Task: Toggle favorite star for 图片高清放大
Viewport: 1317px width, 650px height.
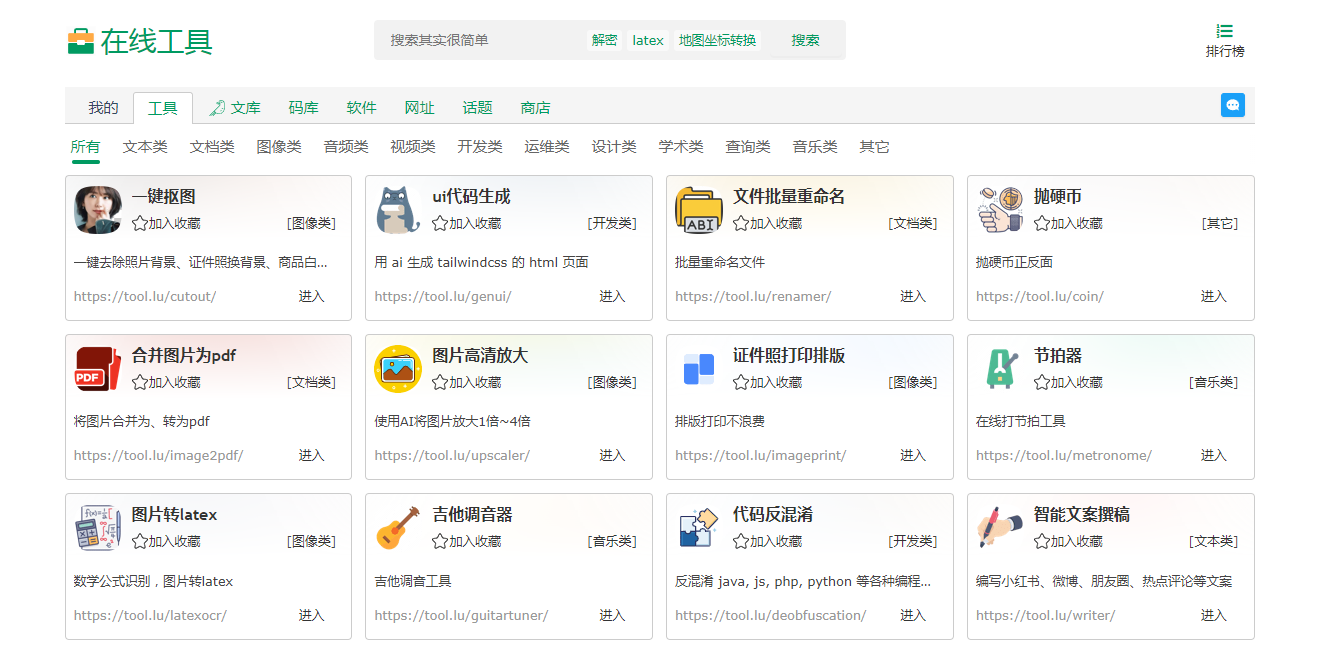Action: point(440,381)
